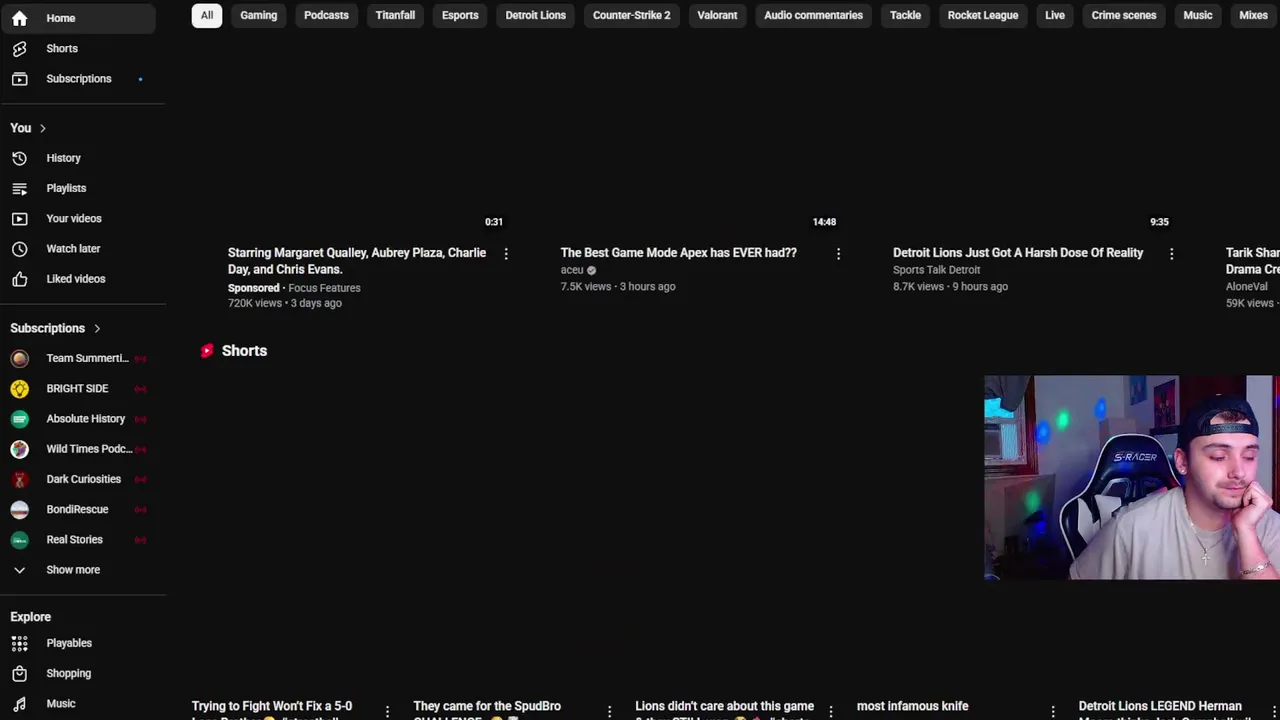Viewport: 1280px width, 720px height.
Task: Open more options for Best Game Mode Apex video
Action: 838,254
